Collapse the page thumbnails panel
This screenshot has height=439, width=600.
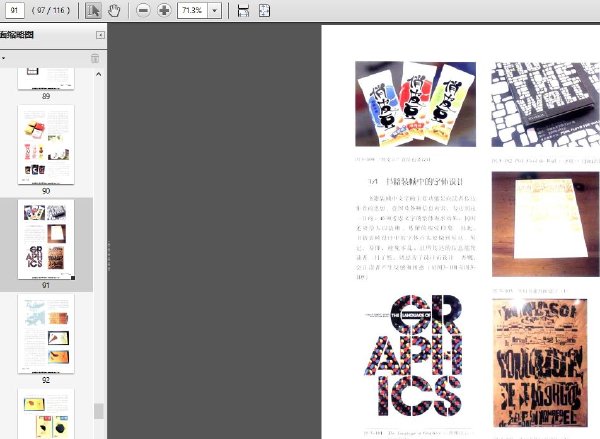click(x=100, y=35)
